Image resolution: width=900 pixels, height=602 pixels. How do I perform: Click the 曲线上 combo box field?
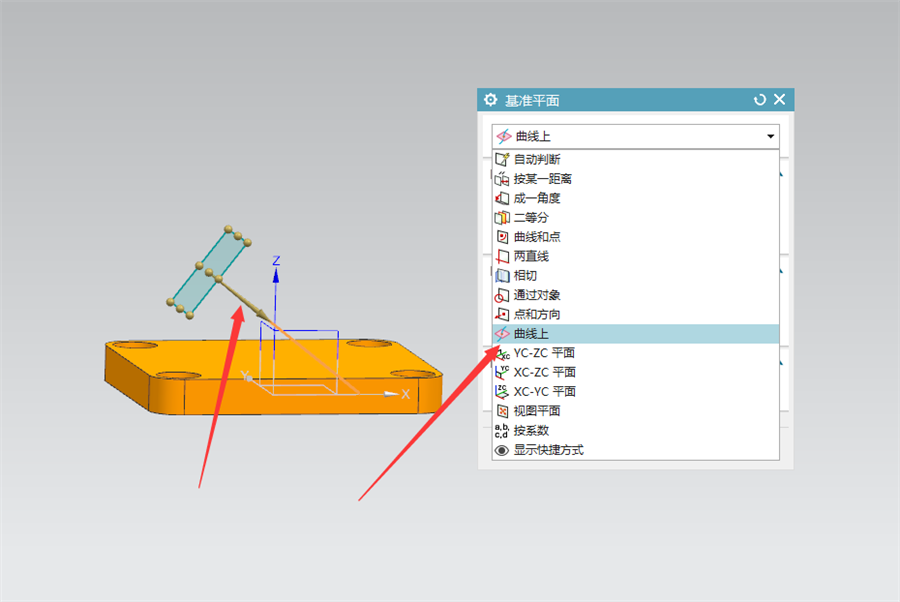click(x=635, y=137)
